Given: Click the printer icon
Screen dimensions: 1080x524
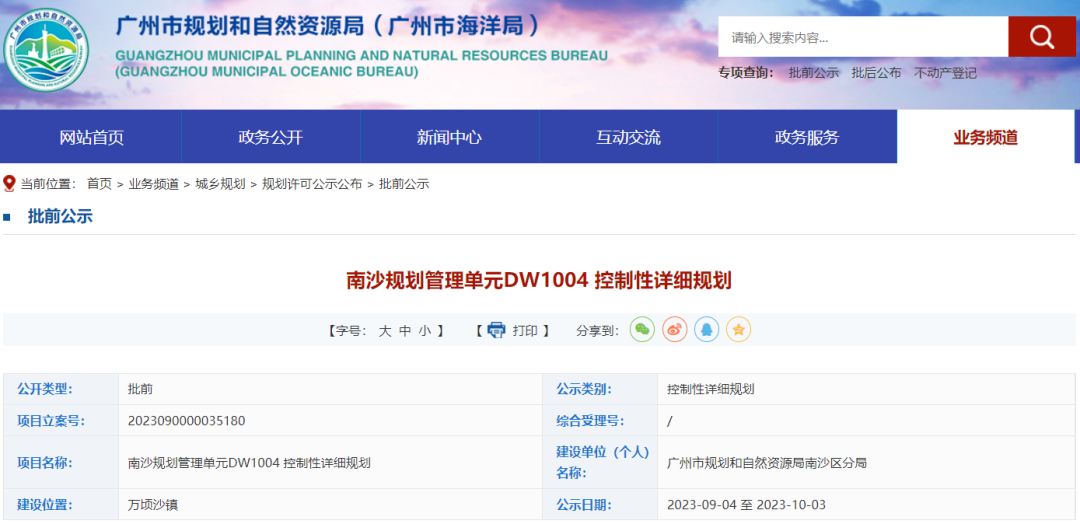Looking at the screenshot, I should click(x=497, y=331).
